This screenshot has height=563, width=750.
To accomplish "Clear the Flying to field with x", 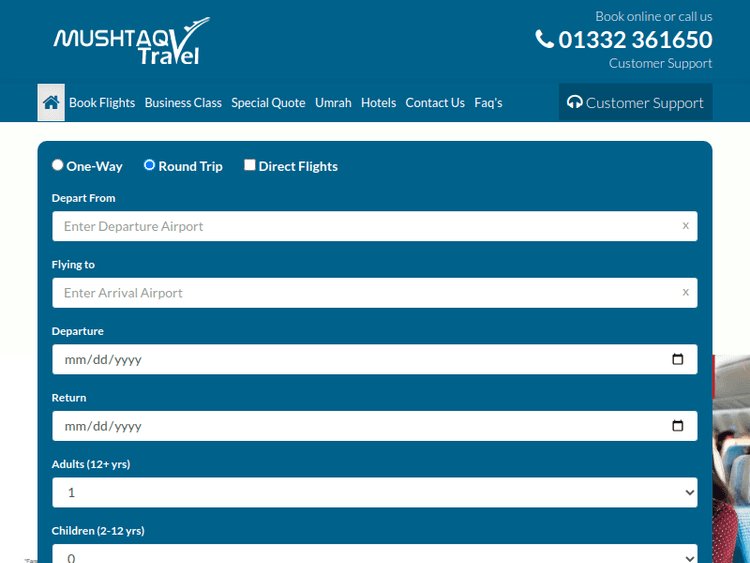I will click(685, 293).
